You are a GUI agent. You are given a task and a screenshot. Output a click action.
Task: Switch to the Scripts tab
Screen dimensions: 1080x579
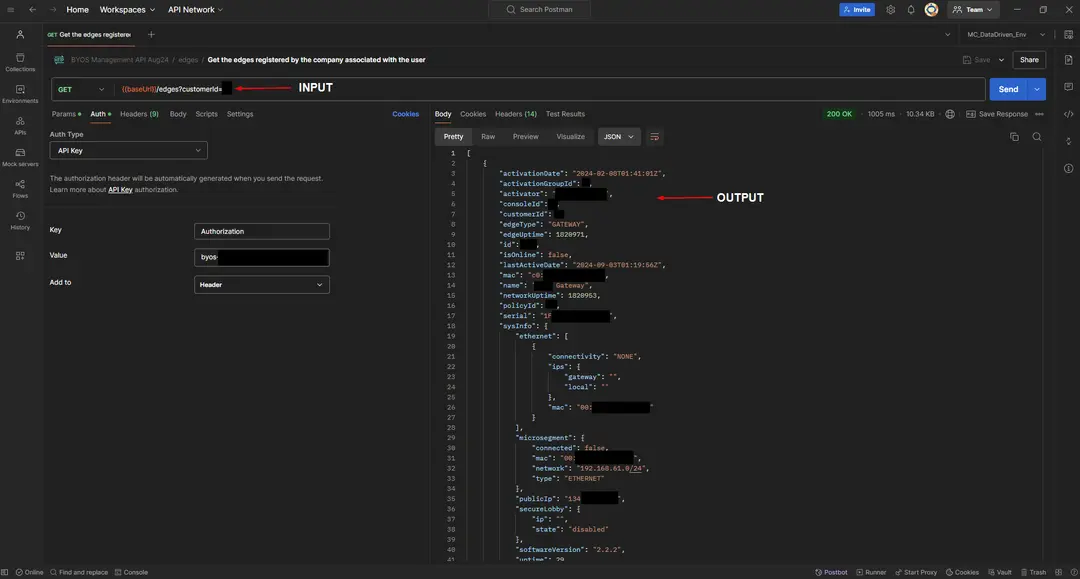coord(206,114)
